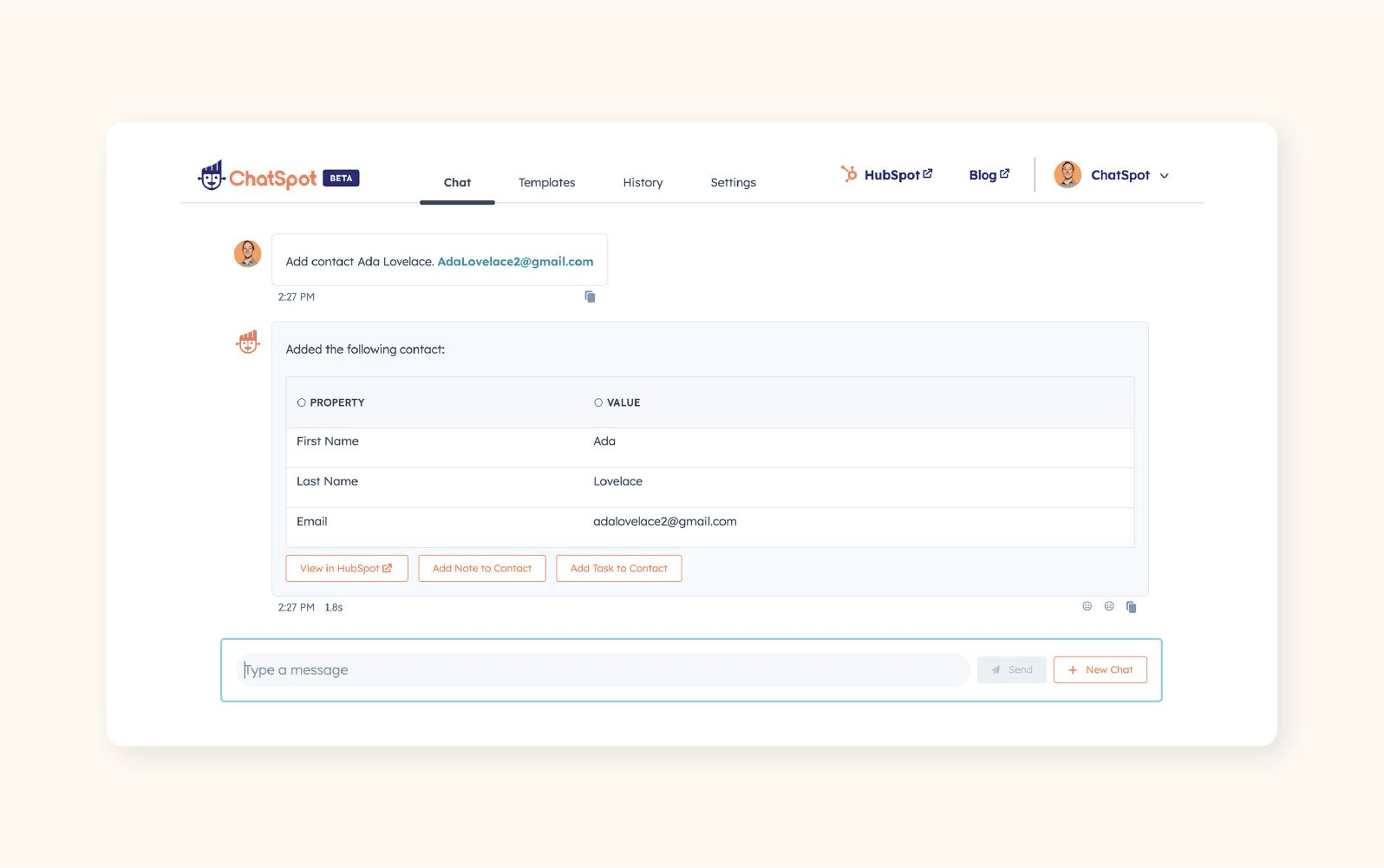This screenshot has width=1384, height=868.
Task: Click View in HubSpot button
Action: pos(347,569)
